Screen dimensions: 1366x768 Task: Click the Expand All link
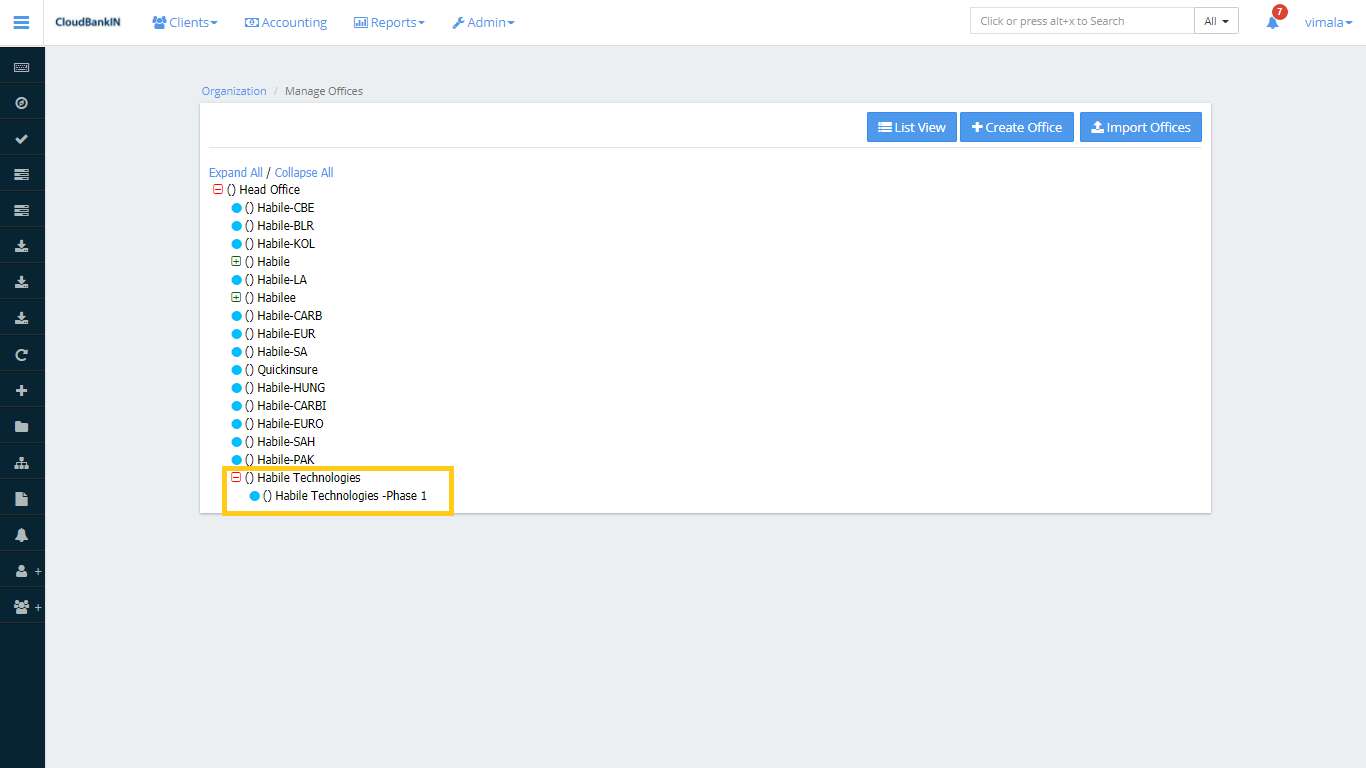[x=235, y=172]
